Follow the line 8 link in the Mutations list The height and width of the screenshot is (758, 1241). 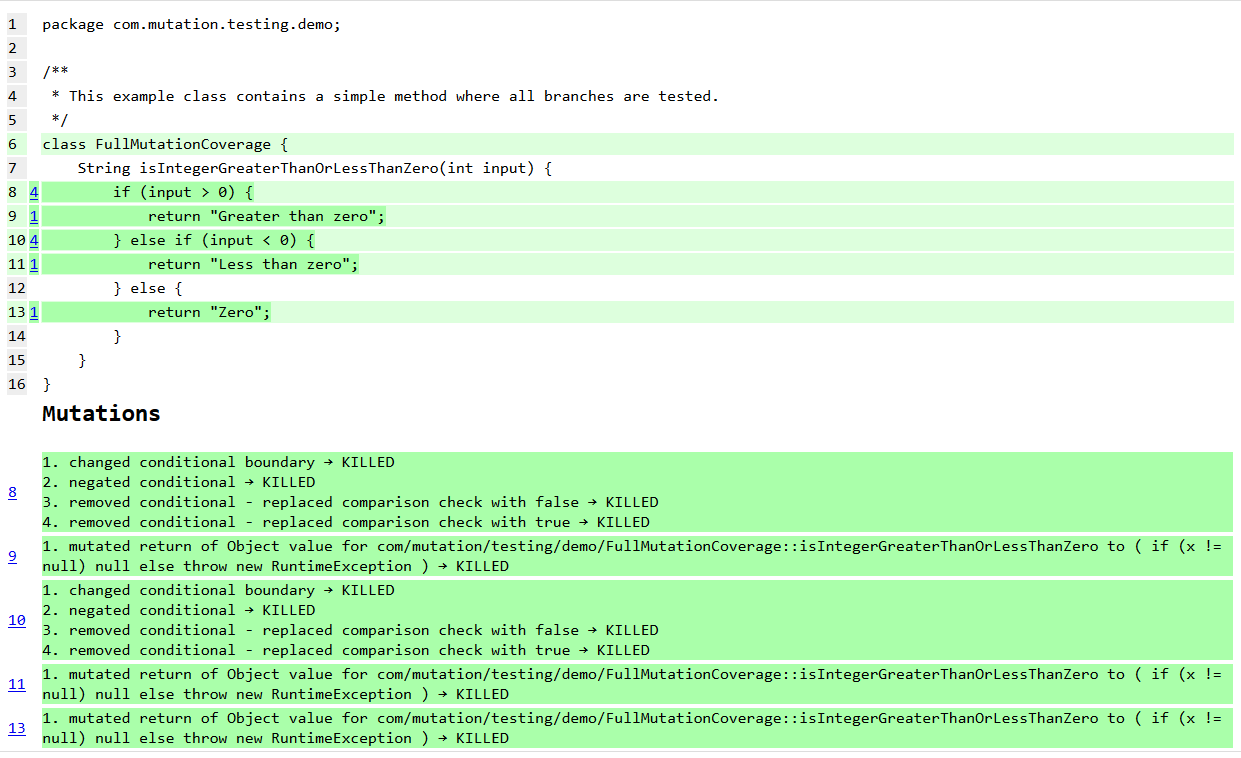[13, 492]
